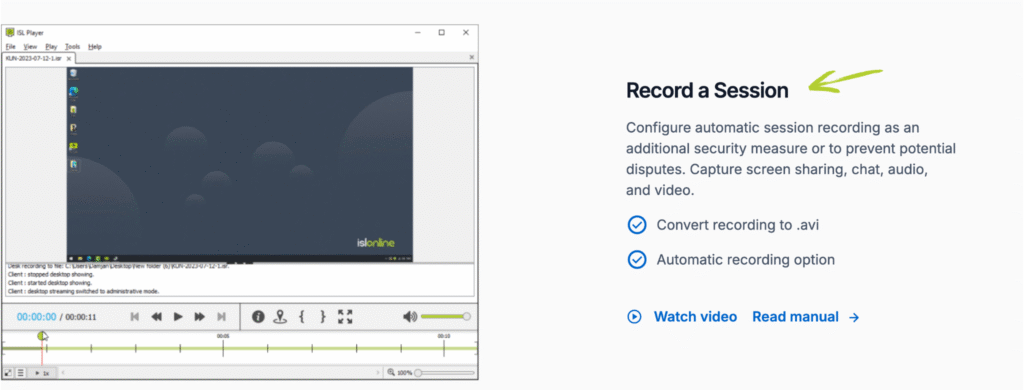Viewport: 1024px width, 390px height.
Task: Click the arrow after Read manual
Action: point(854,317)
